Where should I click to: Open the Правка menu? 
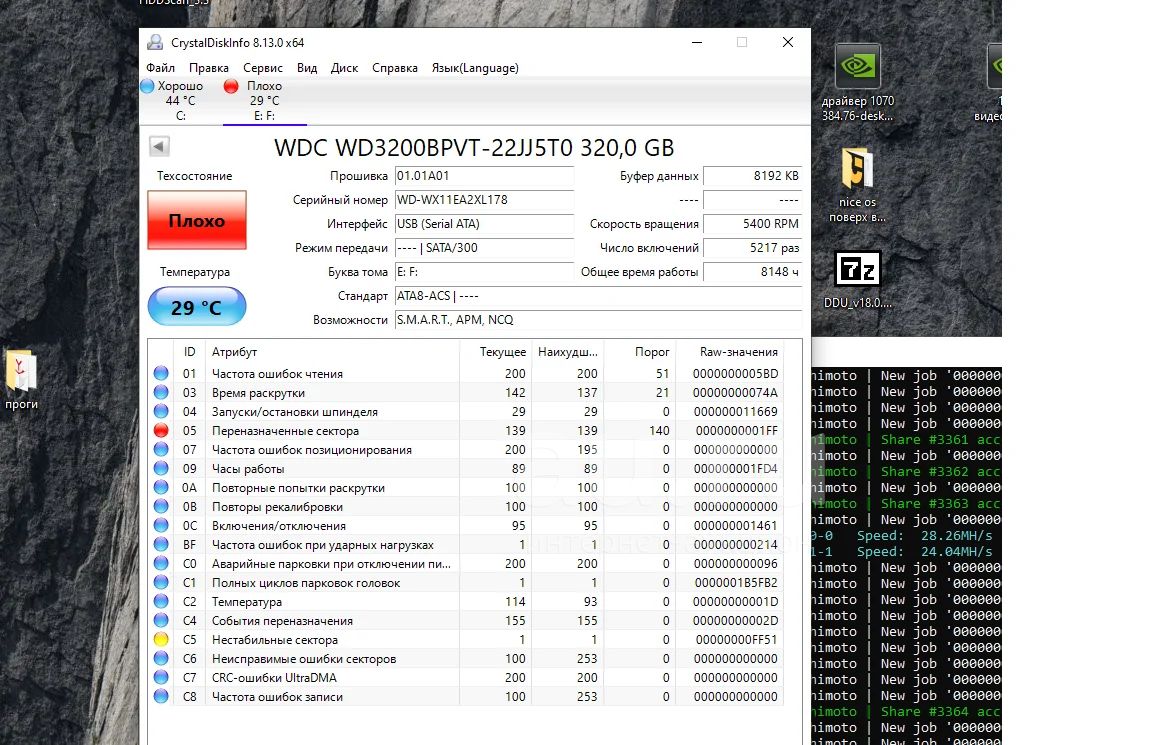coord(209,68)
